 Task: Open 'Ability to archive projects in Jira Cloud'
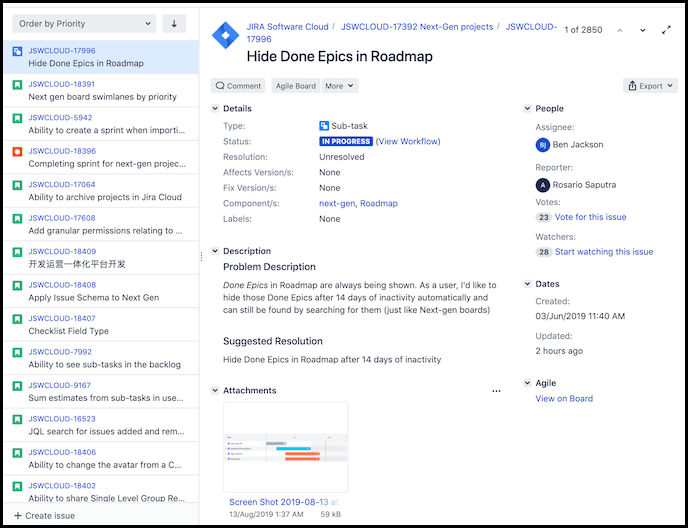coord(105,198)
